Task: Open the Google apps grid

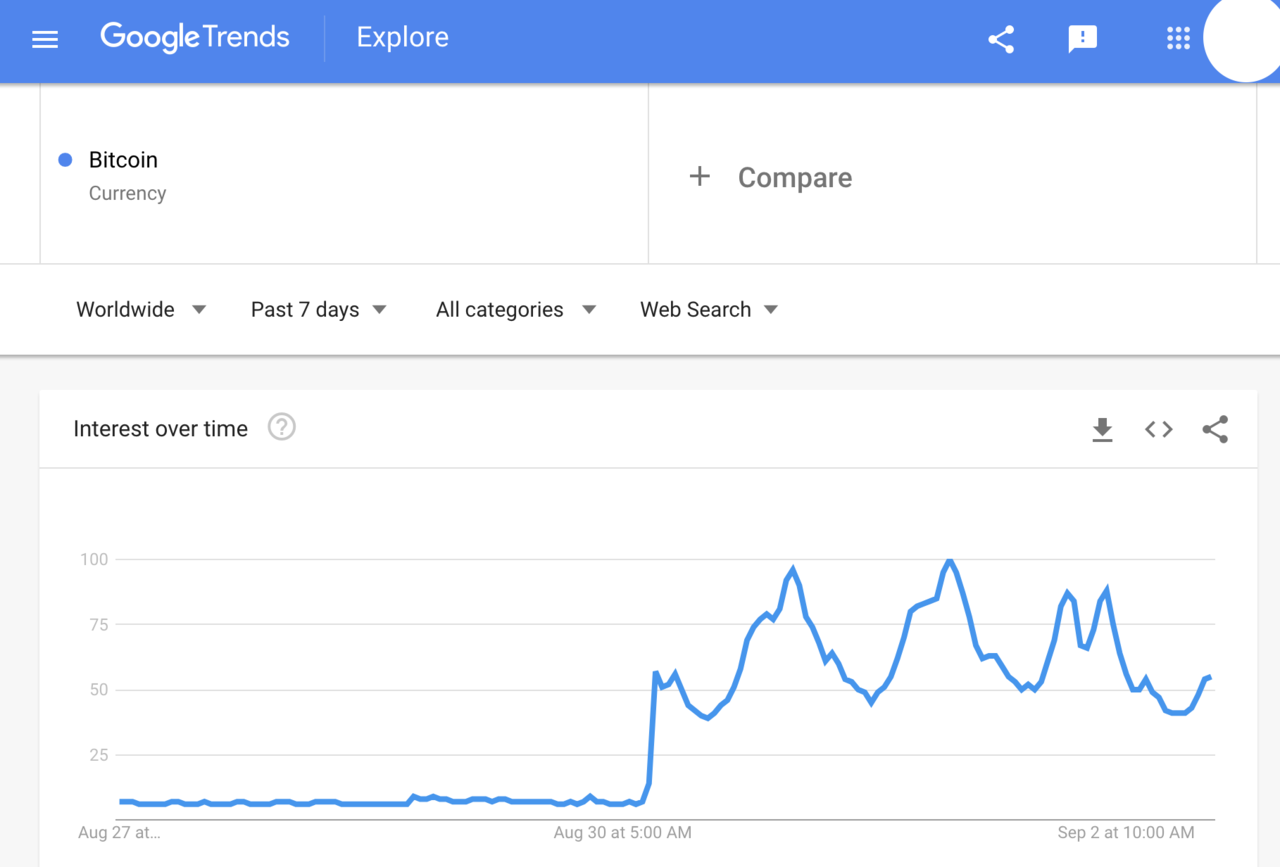Action: [x=1178, y=39]
